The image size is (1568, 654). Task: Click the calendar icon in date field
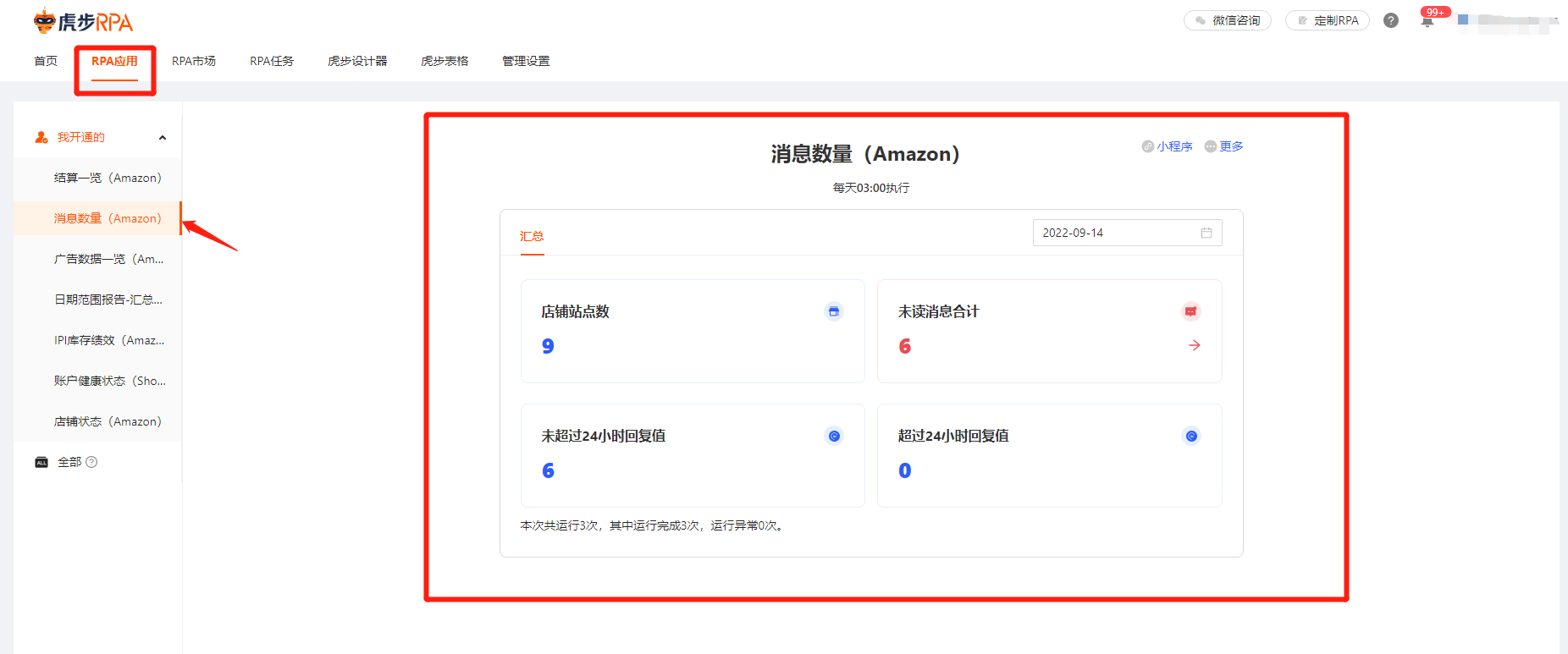(x=1206, y=233)
